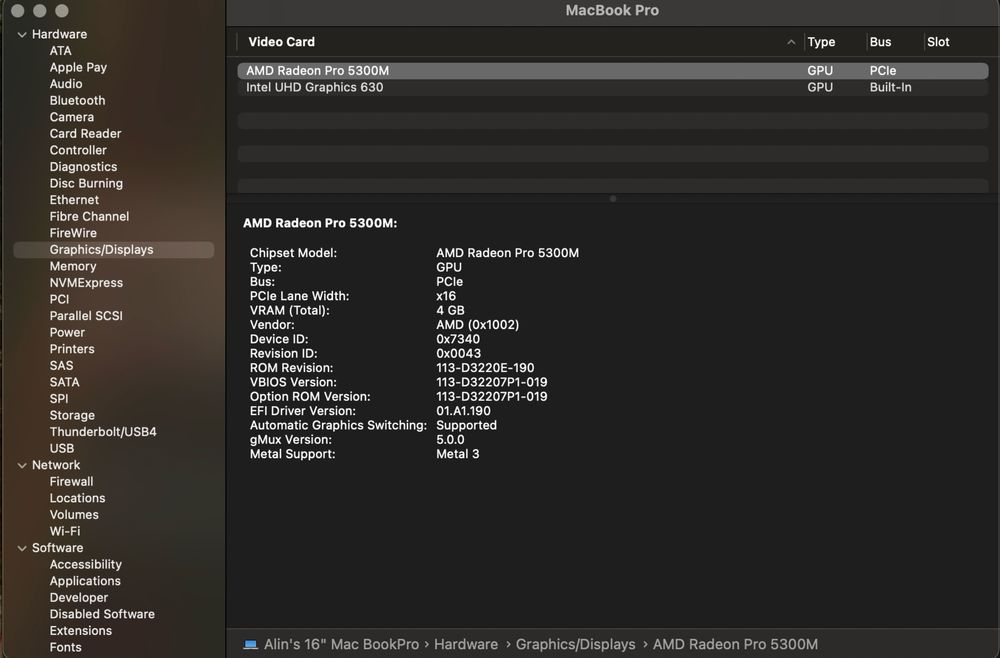The height and width of the screenshot is (658, 1000).
Task: Click Alin's 16" Mac BookPro in path bar
Action: pos(341,645)
